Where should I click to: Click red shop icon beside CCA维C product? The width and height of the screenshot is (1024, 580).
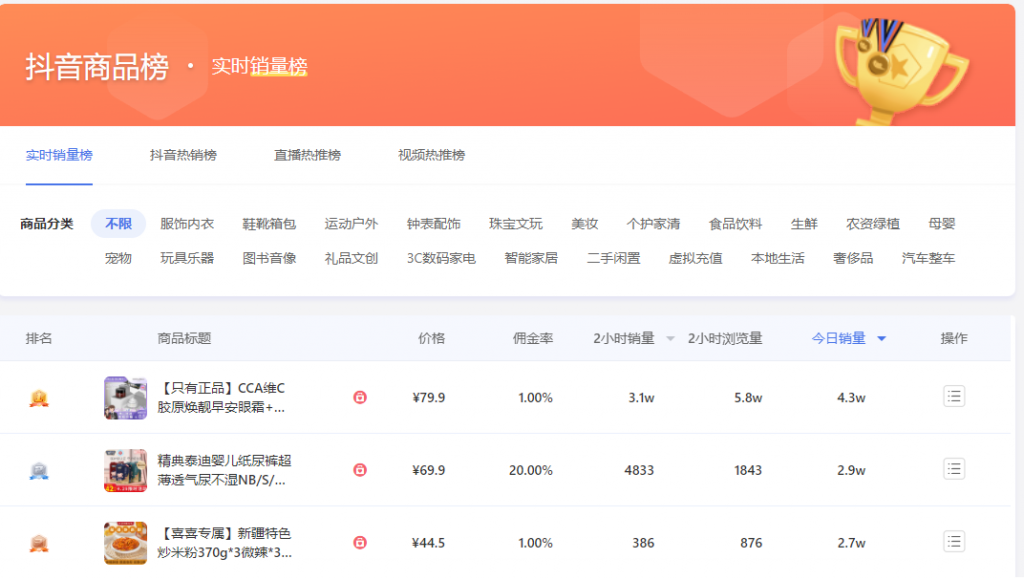click(360, 397)
